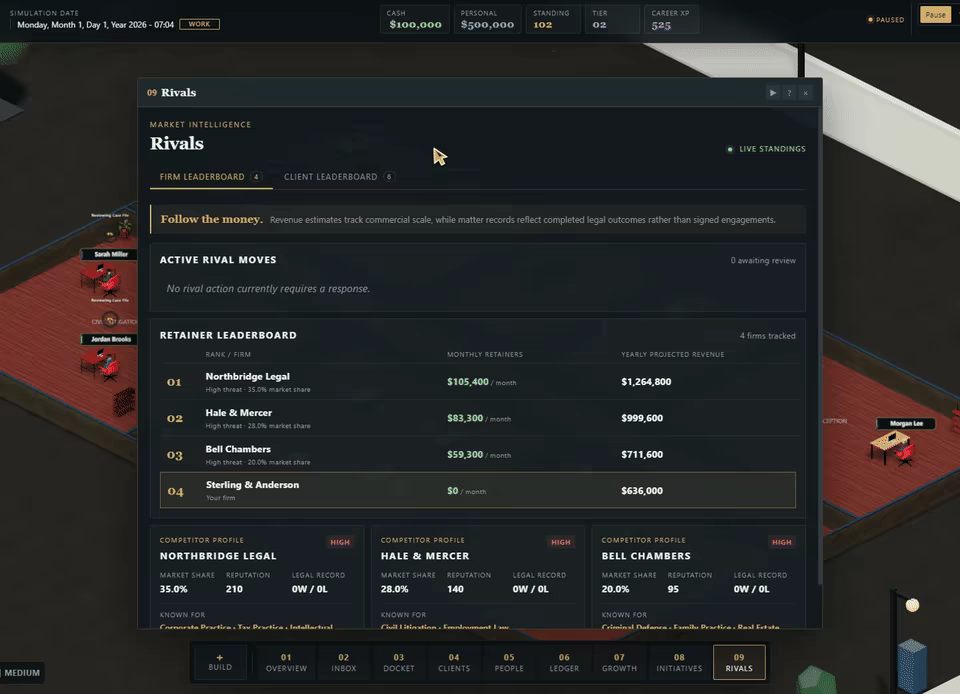Click the Cash $100,000 stat
Screen dimensions: 960x694
tap(415, 20)
